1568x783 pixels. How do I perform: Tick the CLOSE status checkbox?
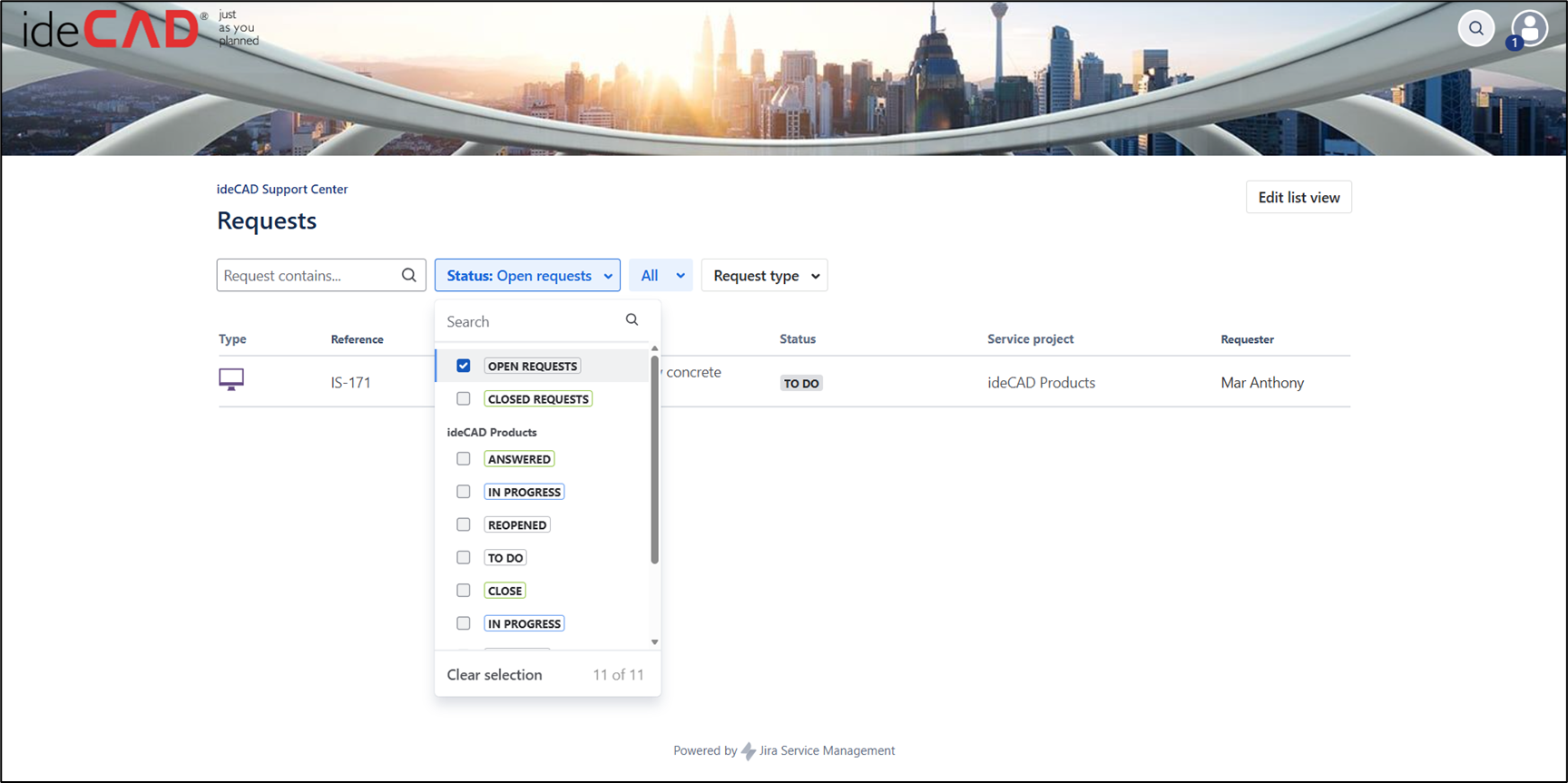pyautogui.click(x=464, y=590)
